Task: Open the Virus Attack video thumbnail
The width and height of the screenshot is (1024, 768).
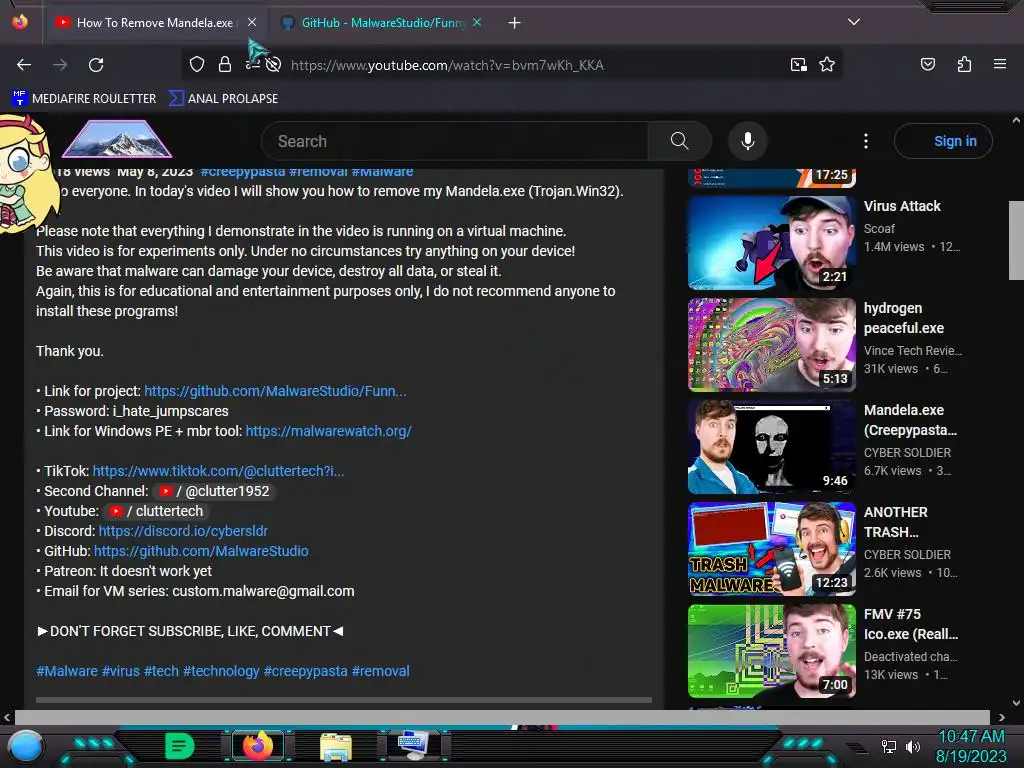Action: coord(771,243)
